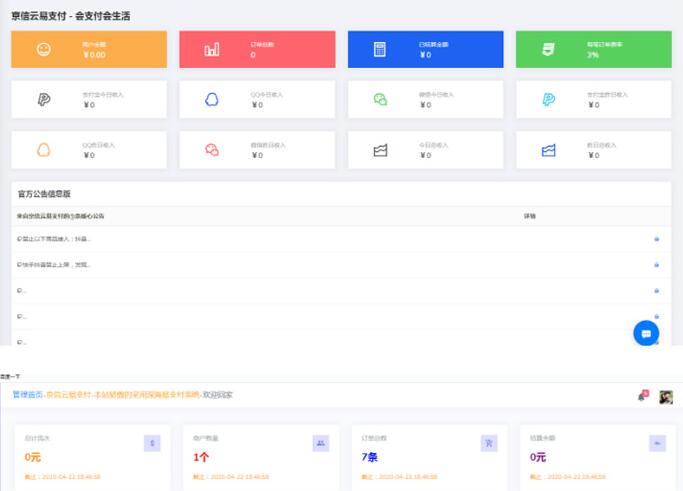
Task: Click the calculator icon on blue card
Action: pyautogui.click(x=380, y=50)
